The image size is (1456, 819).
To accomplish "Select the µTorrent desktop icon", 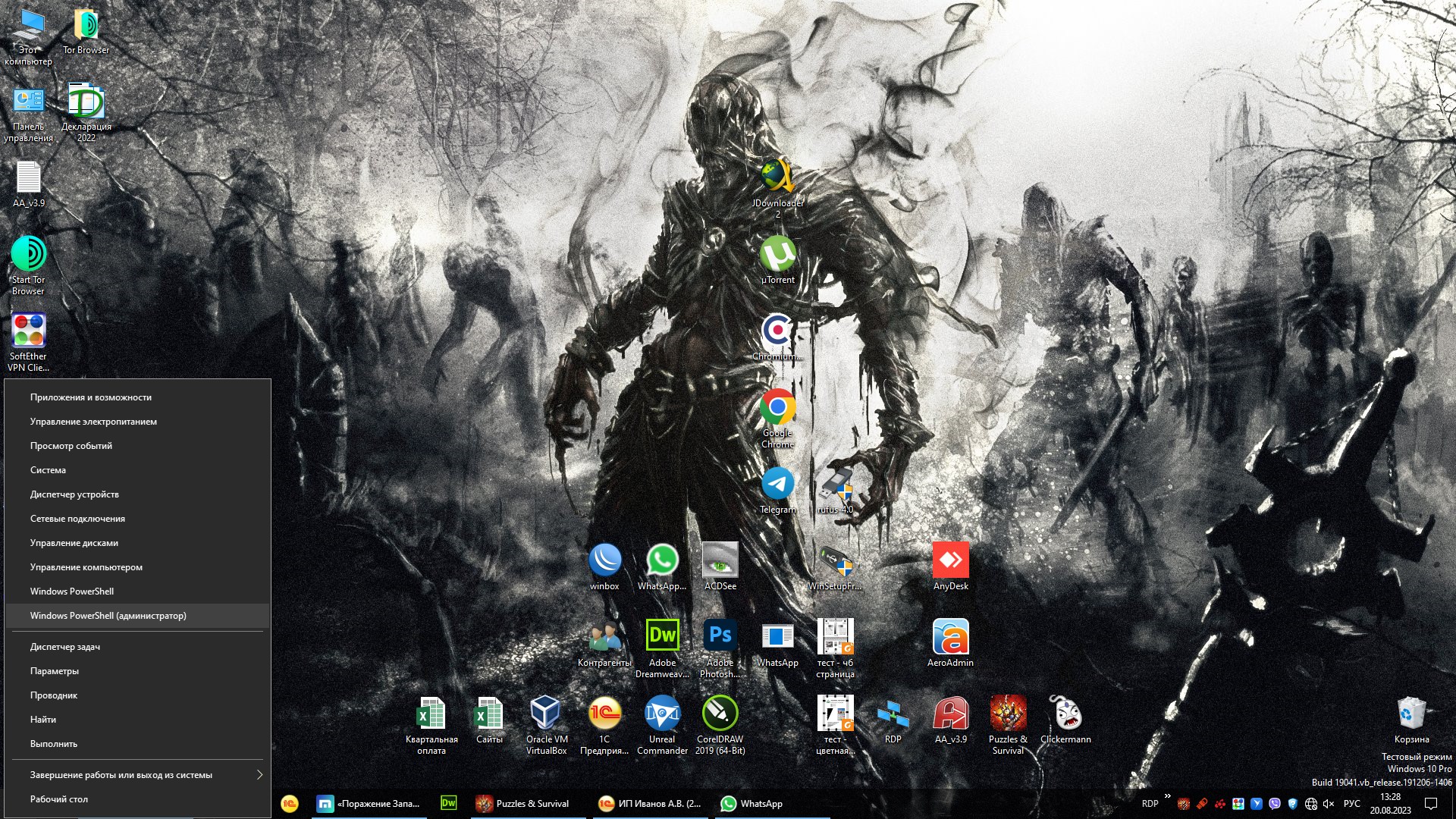I will coord(778,260).
